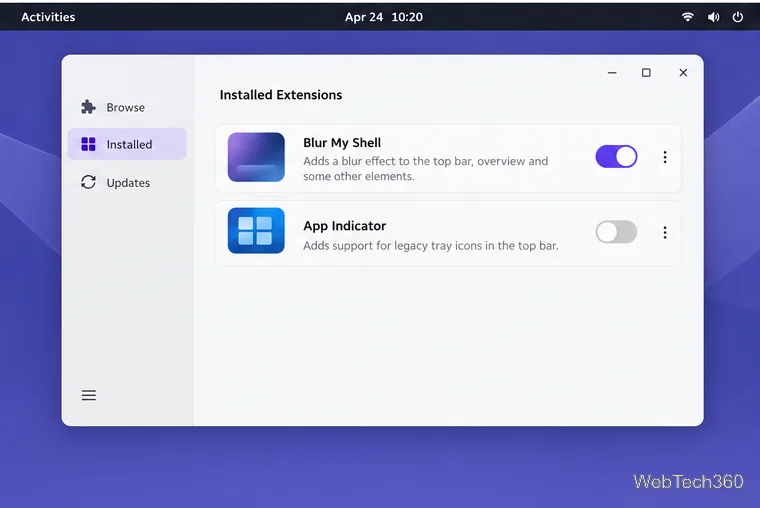The height and width of the screenshot is (508, 760).
Task: Open the Activities overview
Action: [x=48, y=17]
